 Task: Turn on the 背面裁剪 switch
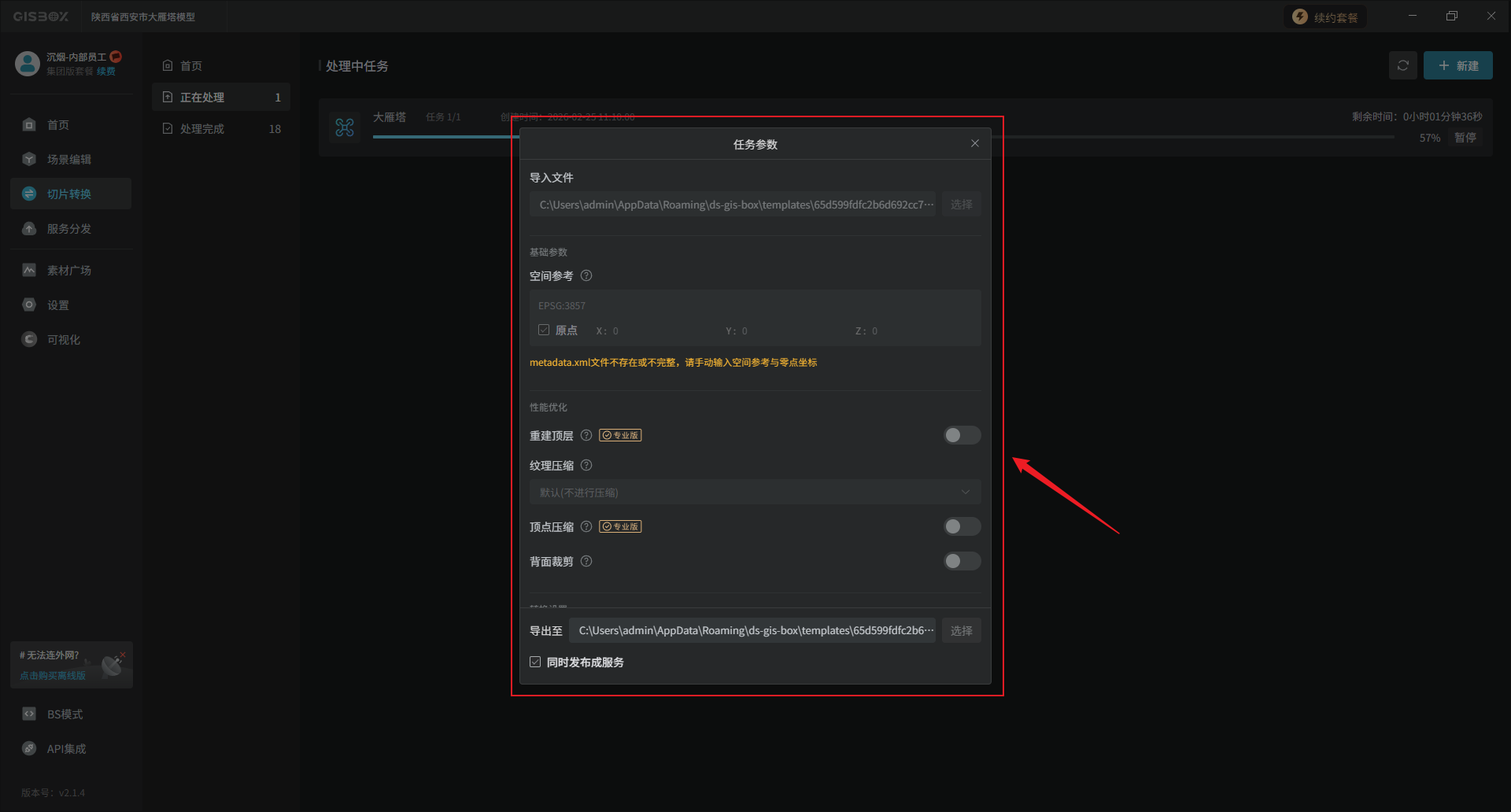pyautogui.click(x=962, y=562)
